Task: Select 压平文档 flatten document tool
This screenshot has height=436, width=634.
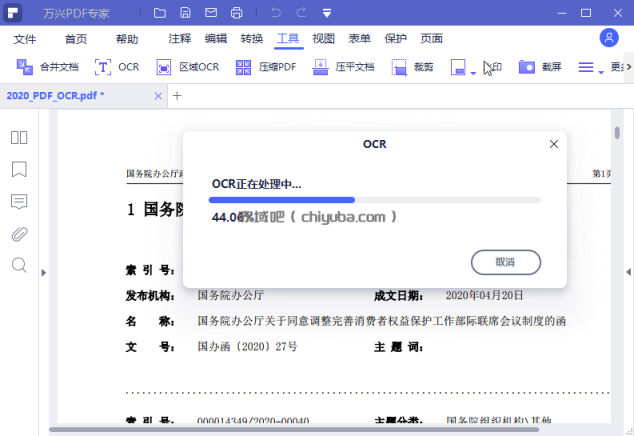Action: coord(343,67)
